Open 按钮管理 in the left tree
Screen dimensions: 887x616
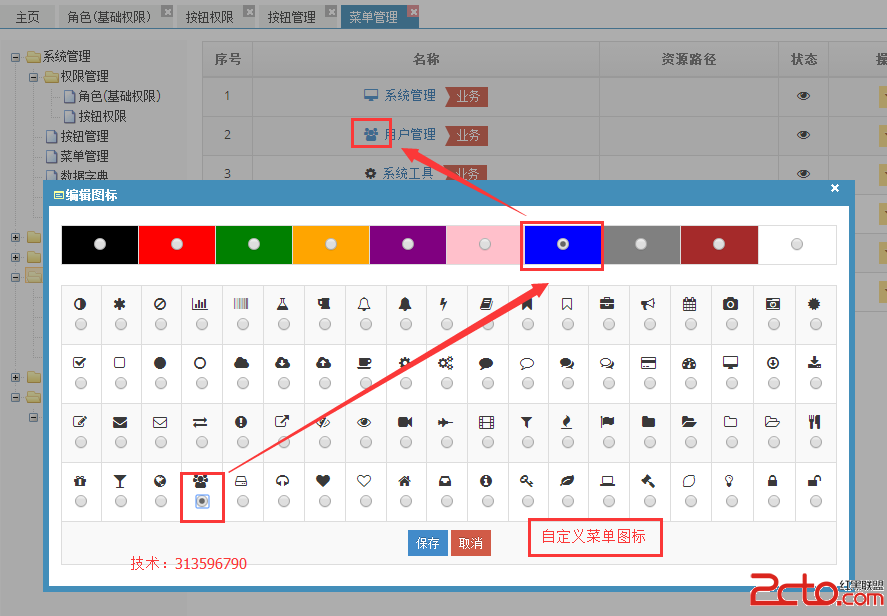[x=84, y=136]
